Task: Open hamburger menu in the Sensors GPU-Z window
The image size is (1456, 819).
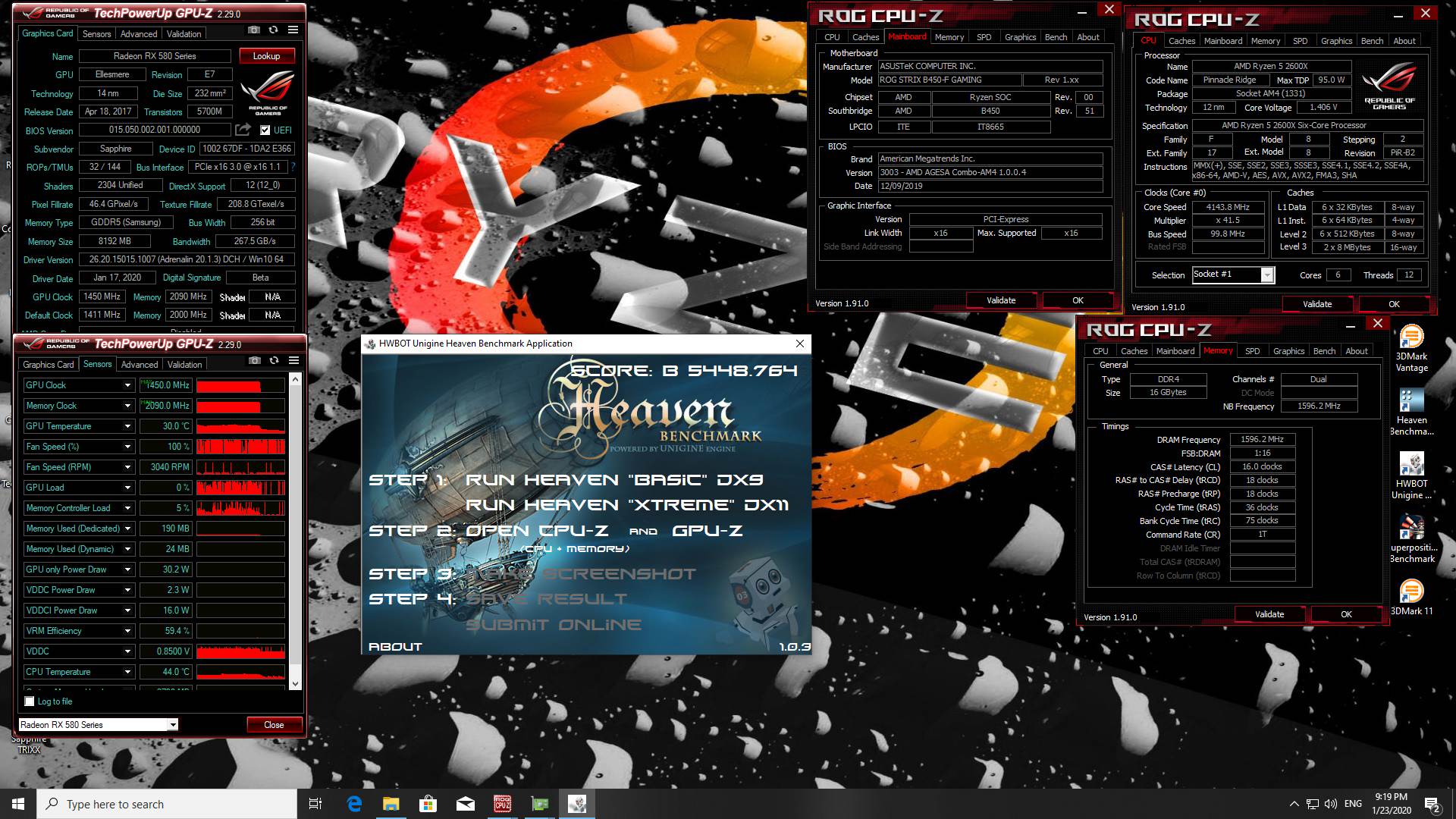Action: click(x=294, y=360)
